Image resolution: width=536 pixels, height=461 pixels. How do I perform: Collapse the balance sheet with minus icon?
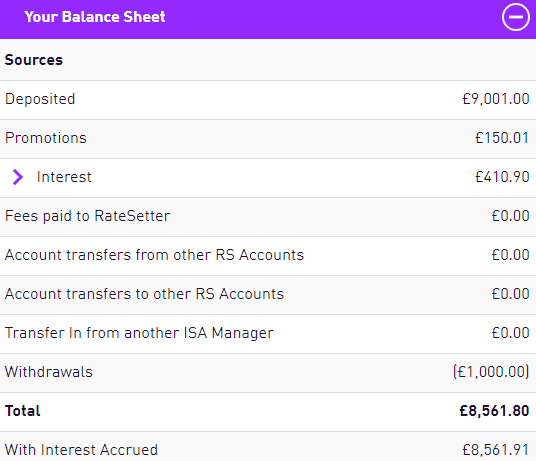pos(516,17)
